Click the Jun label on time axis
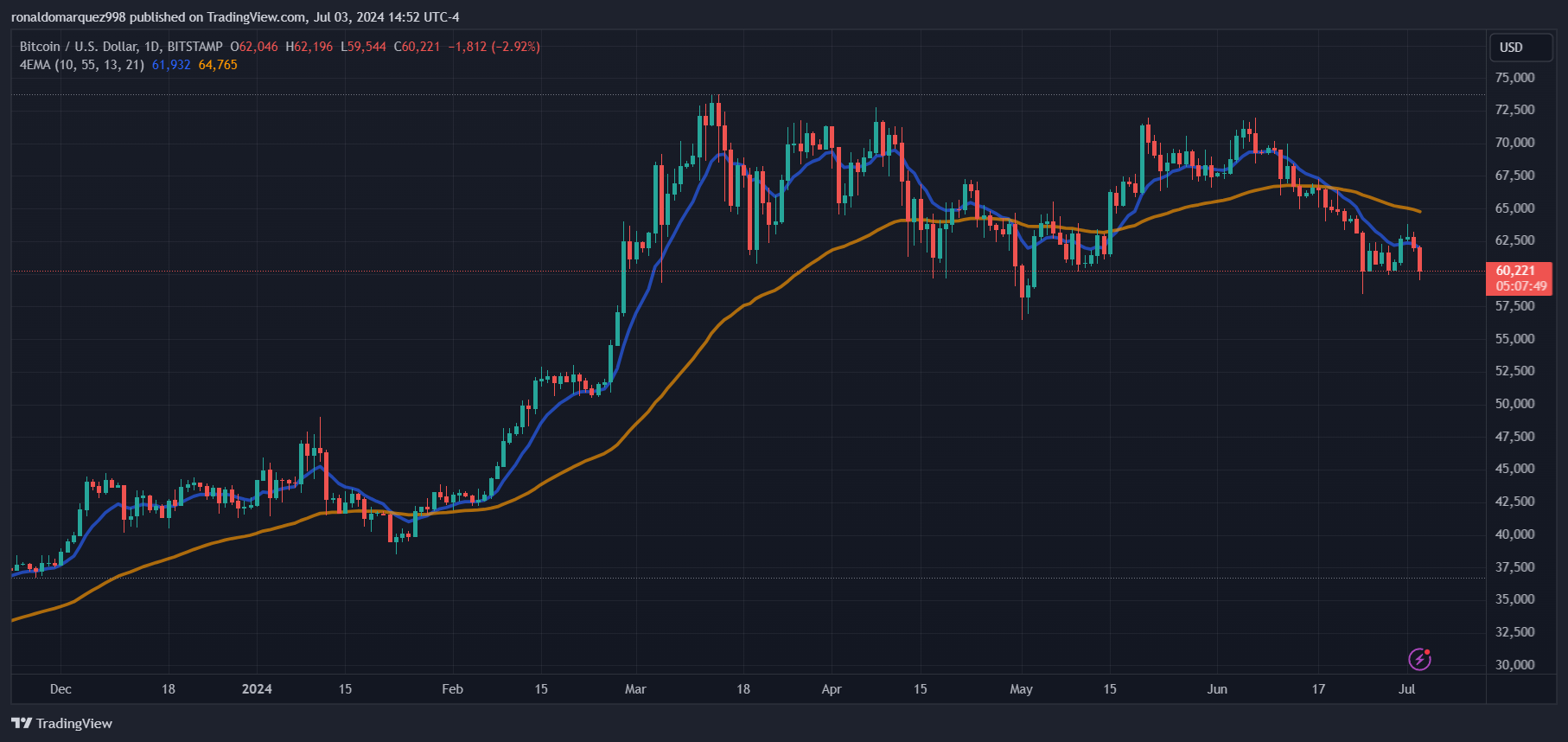 (1217, 689)
